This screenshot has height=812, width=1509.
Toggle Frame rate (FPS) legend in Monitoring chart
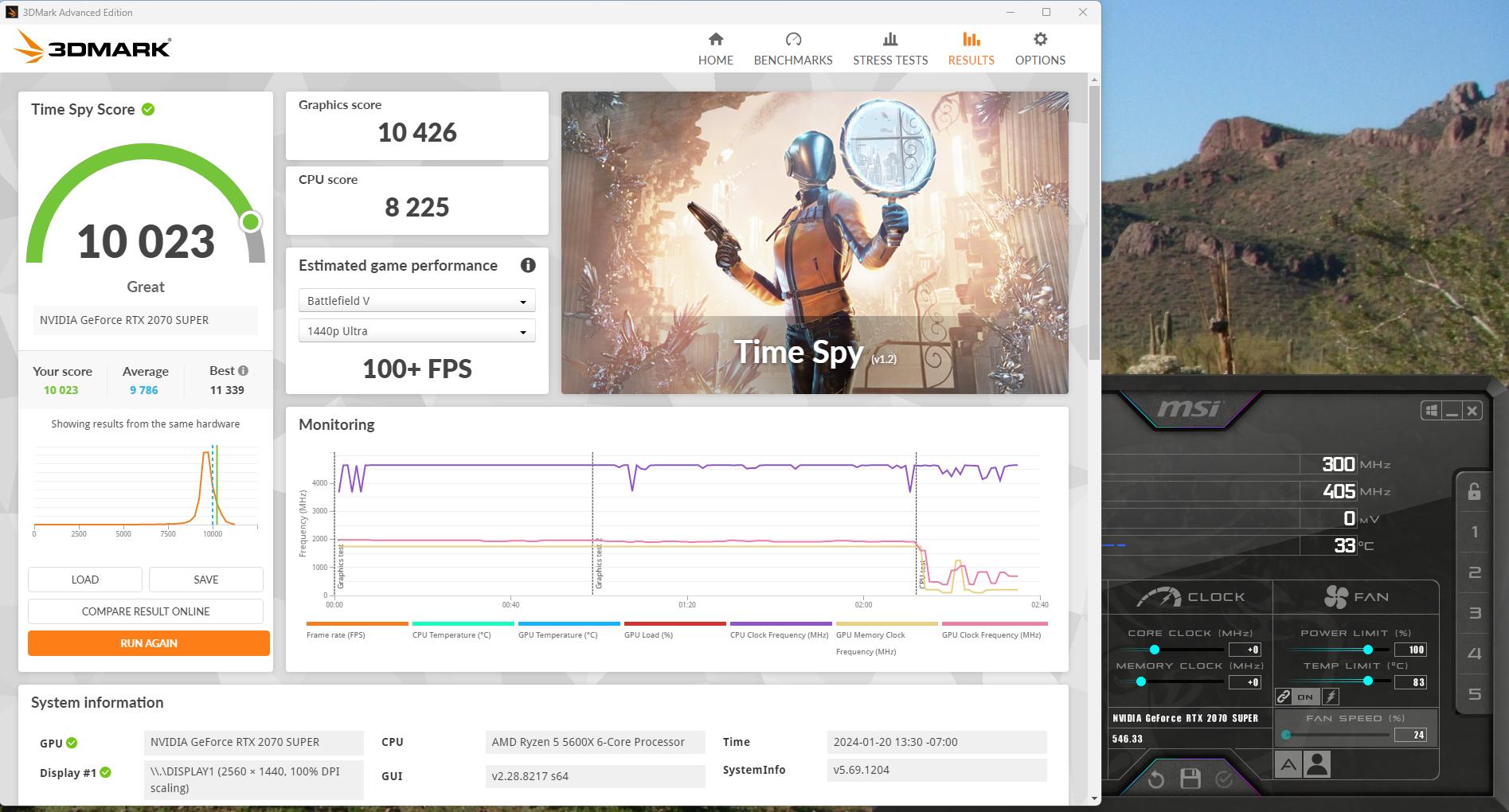pyautogui.click(x=357, y=630)
